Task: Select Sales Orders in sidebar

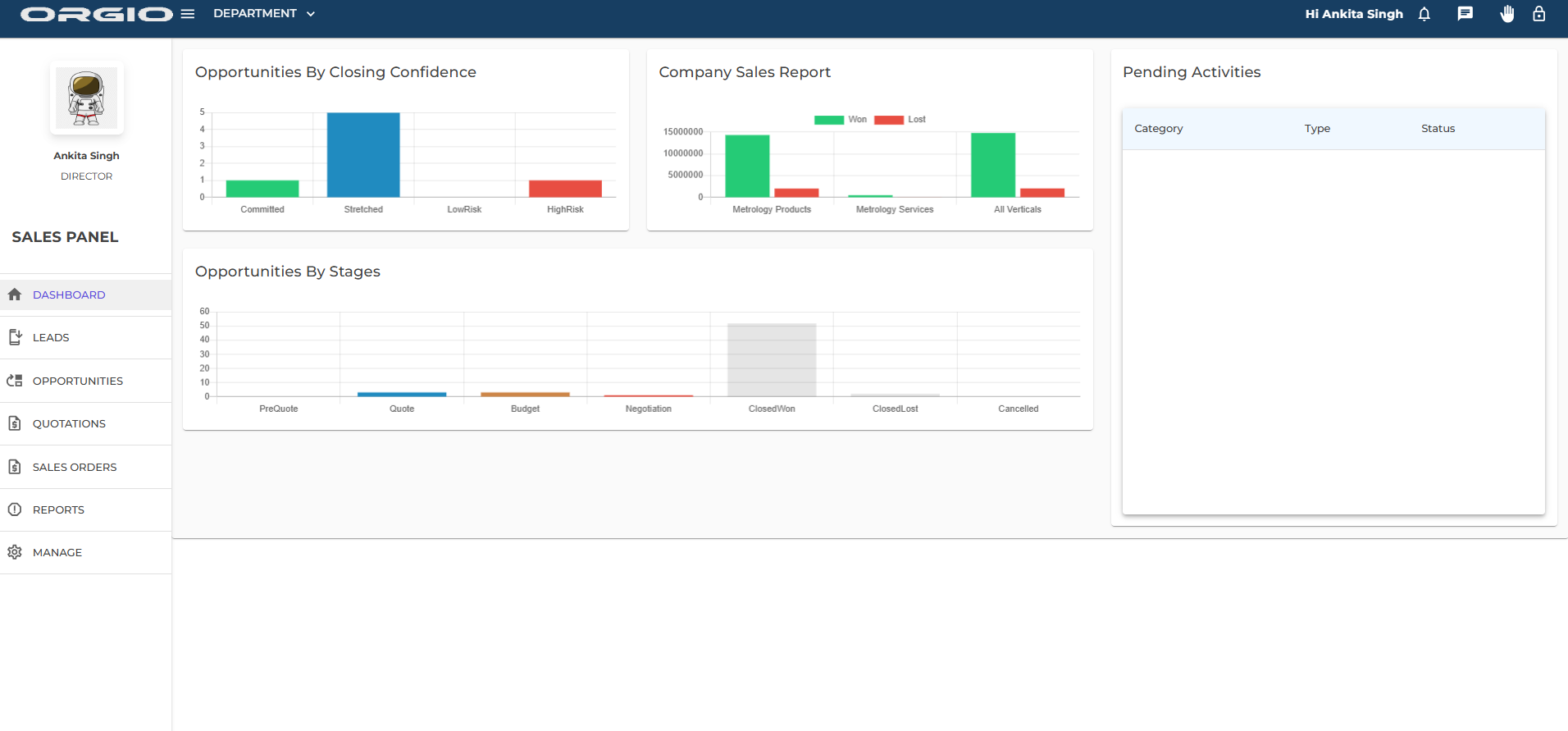Action: [75, 467]
